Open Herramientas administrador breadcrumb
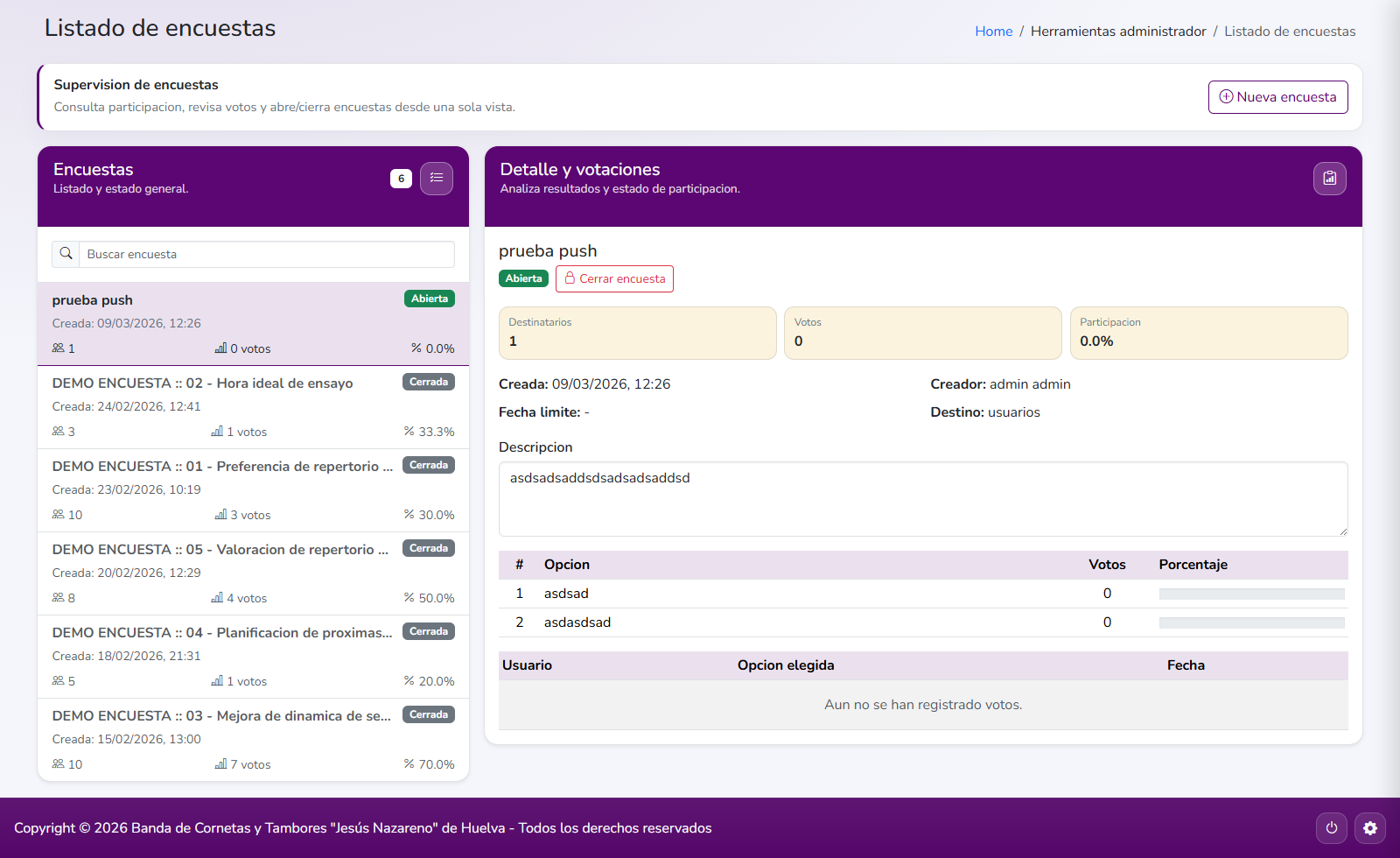The image size is (1400, 858). [x=1117, y=32]
